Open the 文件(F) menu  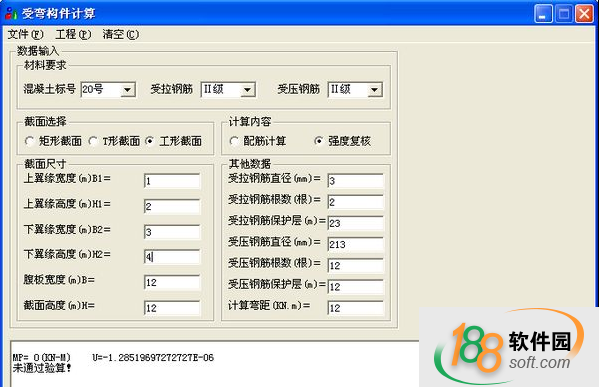(26, 34)
